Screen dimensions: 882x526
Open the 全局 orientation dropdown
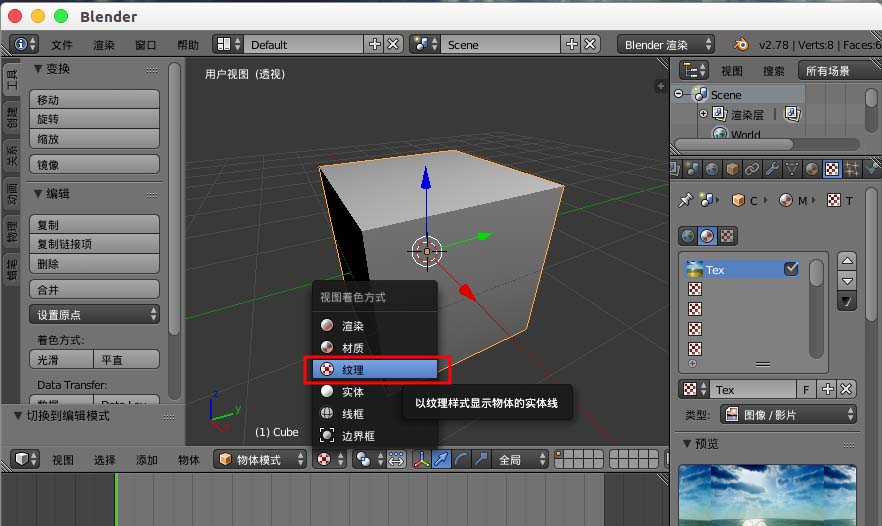coord(520,460)
